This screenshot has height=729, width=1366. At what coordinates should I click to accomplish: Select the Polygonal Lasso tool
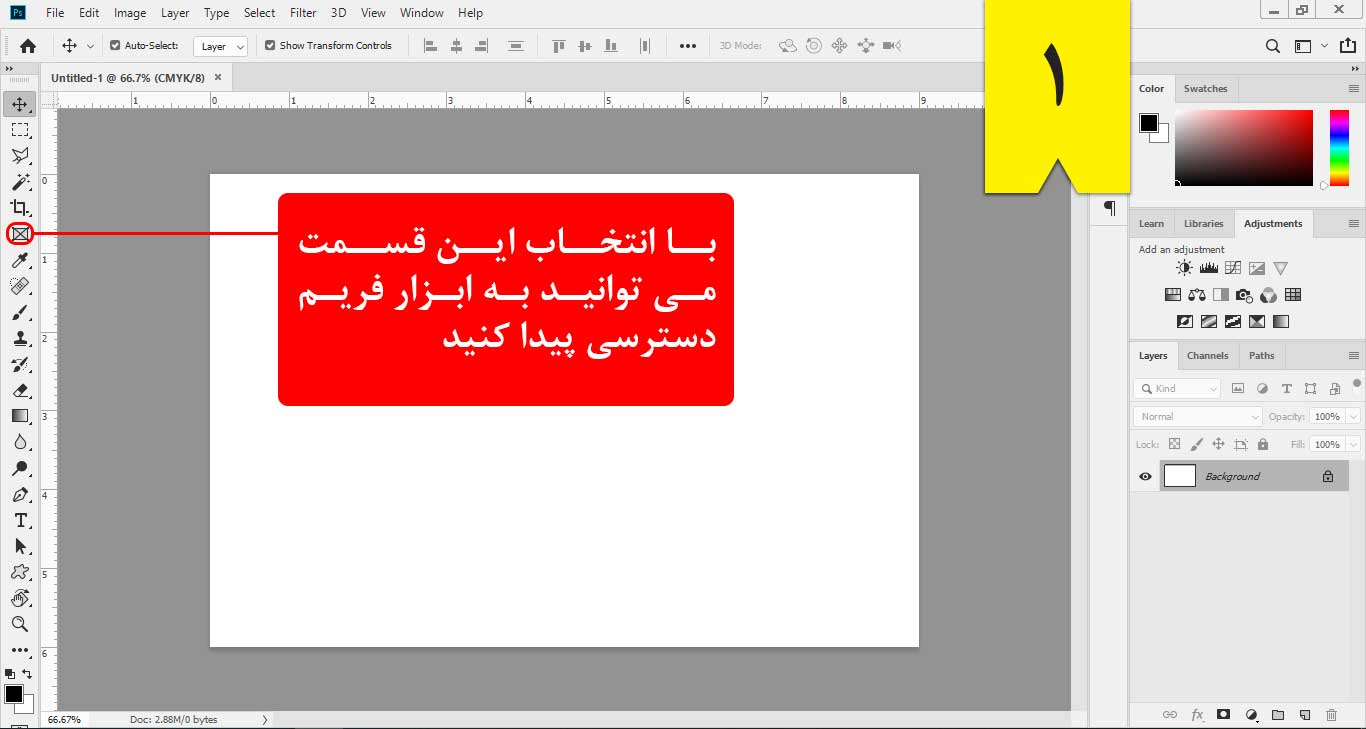(20, 156)
